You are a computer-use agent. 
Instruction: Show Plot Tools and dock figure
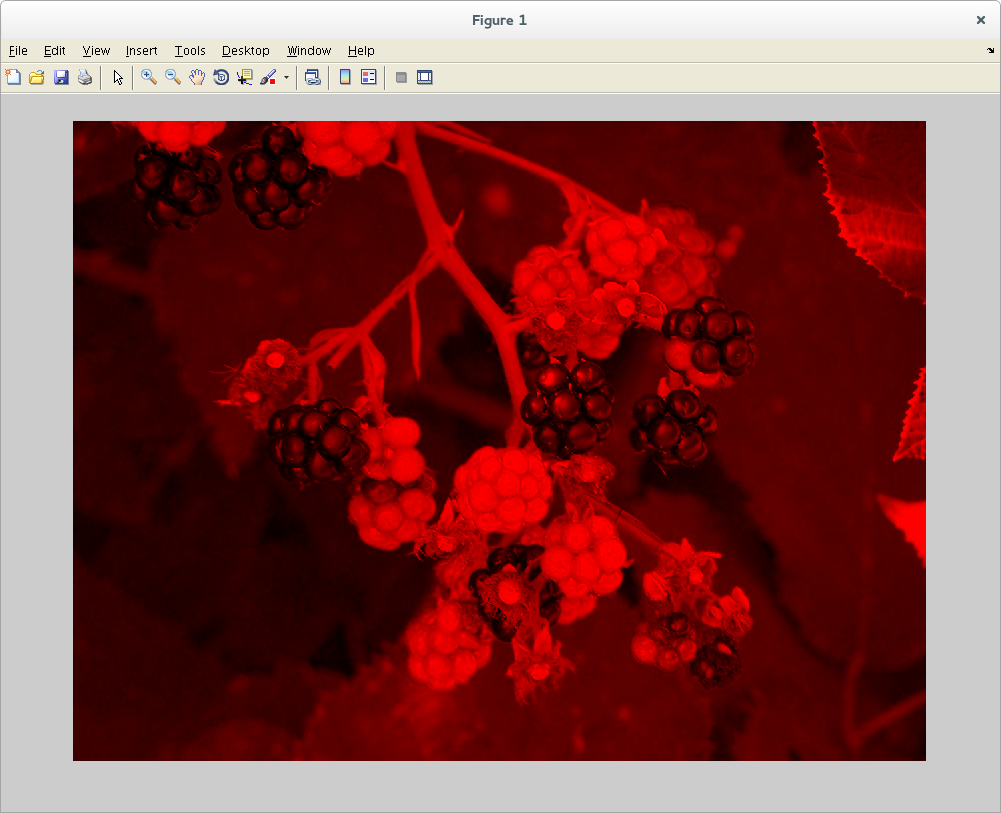[x=425, y=77]
